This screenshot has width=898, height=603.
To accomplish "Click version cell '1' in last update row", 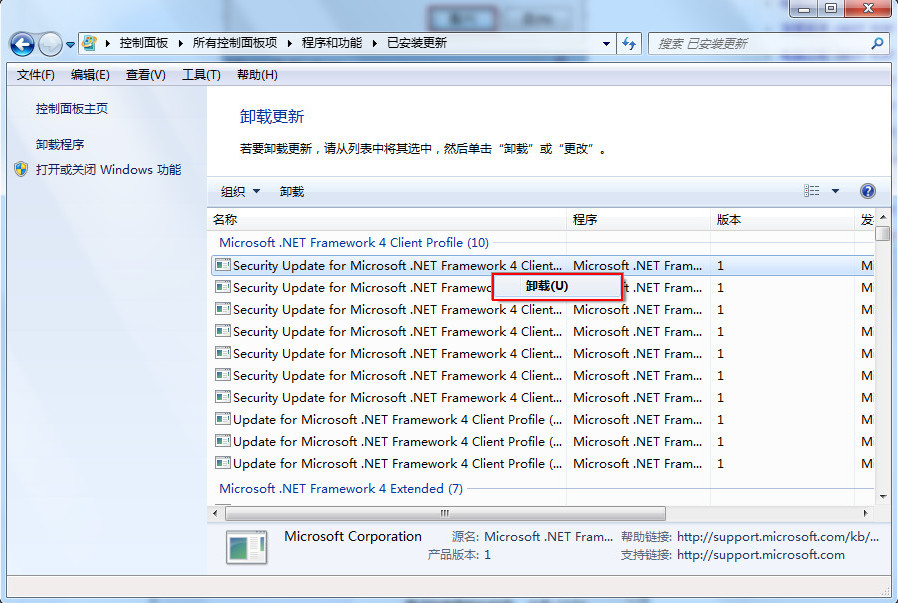I will 720,464.
